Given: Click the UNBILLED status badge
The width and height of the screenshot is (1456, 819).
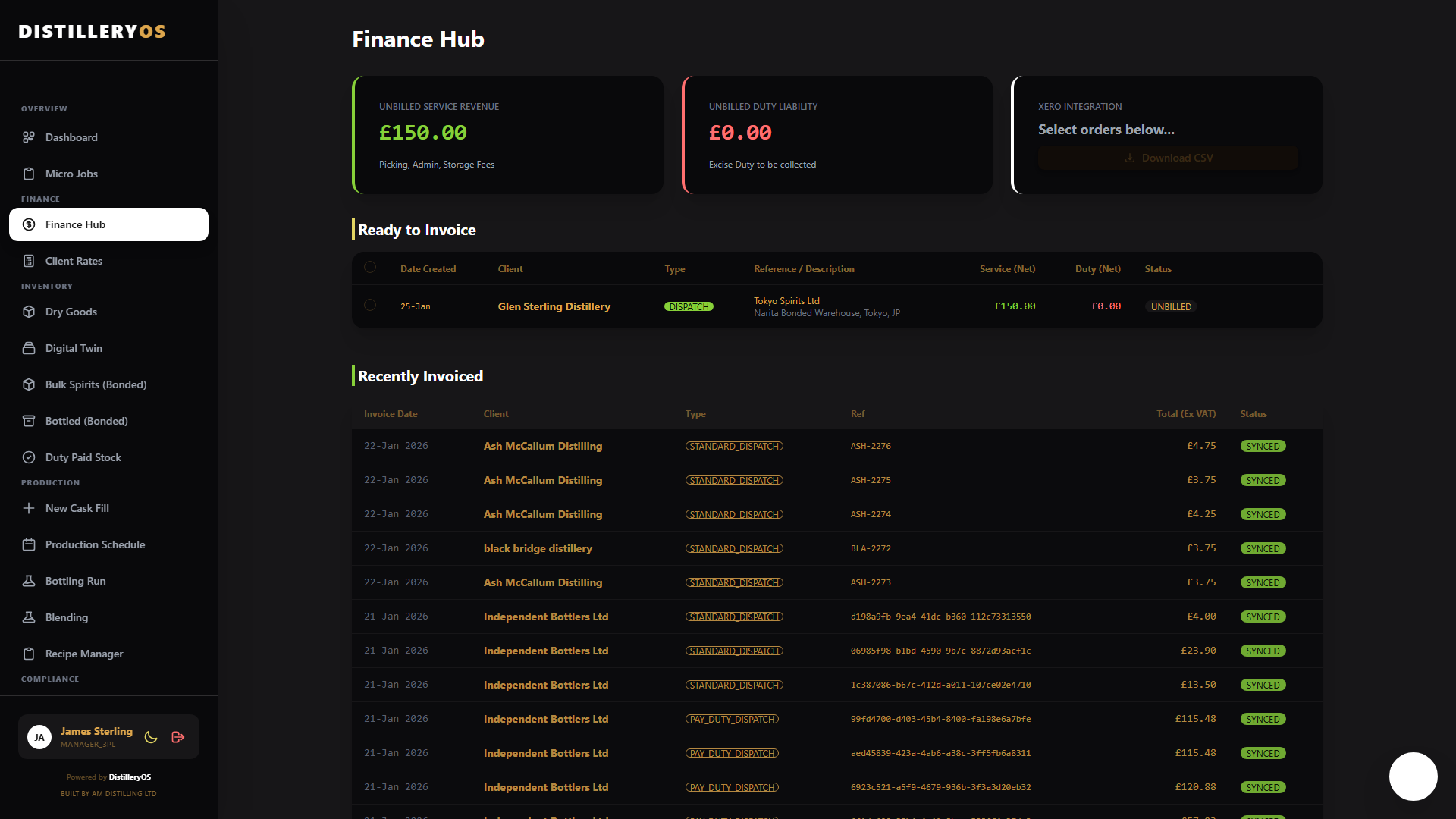Looking at the screenshot, I should click(1171, 306).
